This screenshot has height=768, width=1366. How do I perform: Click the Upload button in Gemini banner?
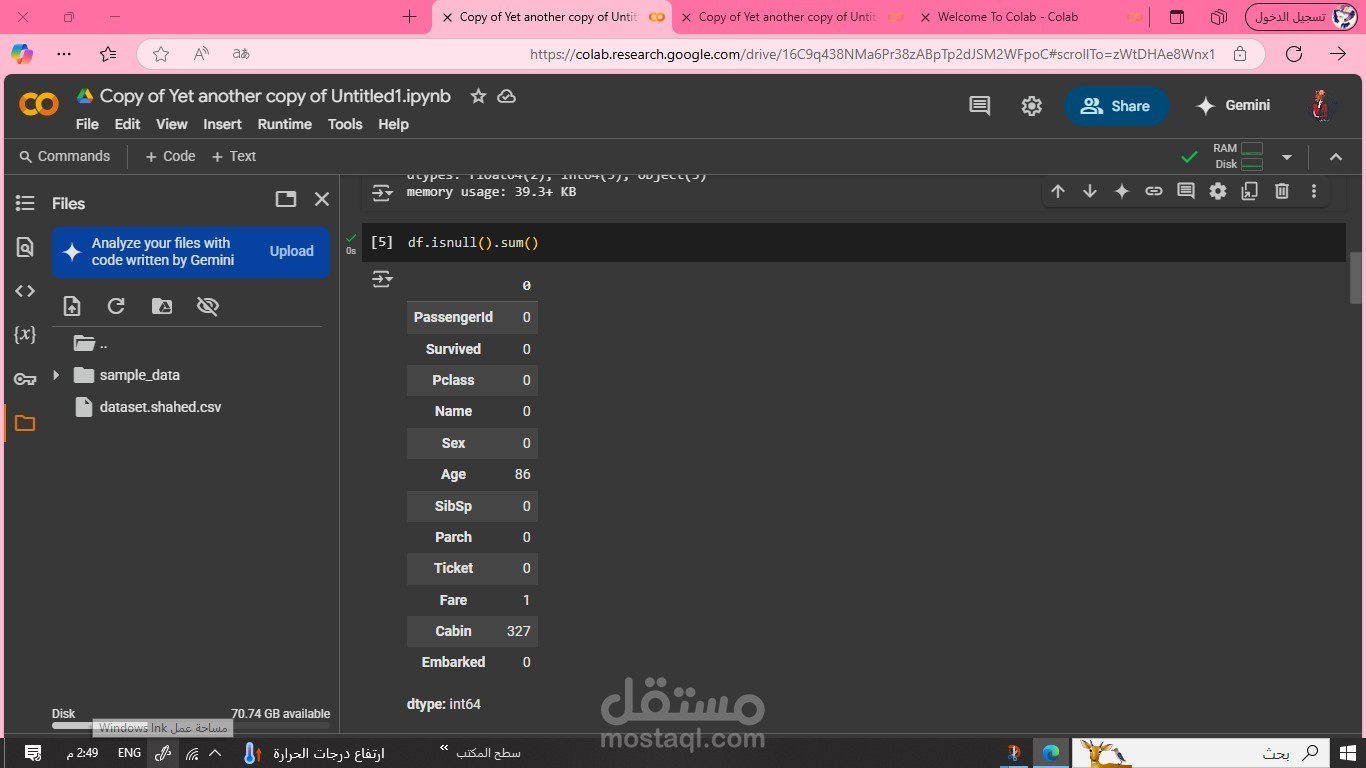click(x=291, y=251)
